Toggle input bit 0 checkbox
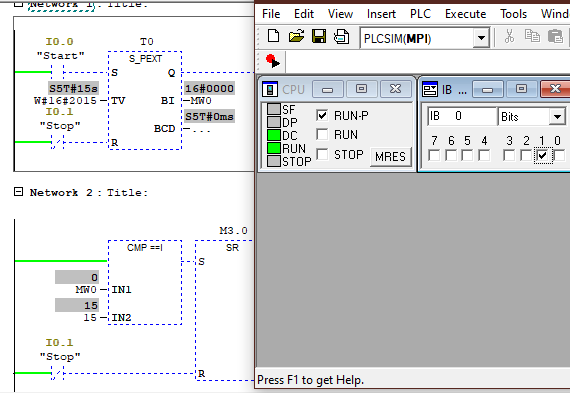Screen dimensions: 570x393 point(559,156)
